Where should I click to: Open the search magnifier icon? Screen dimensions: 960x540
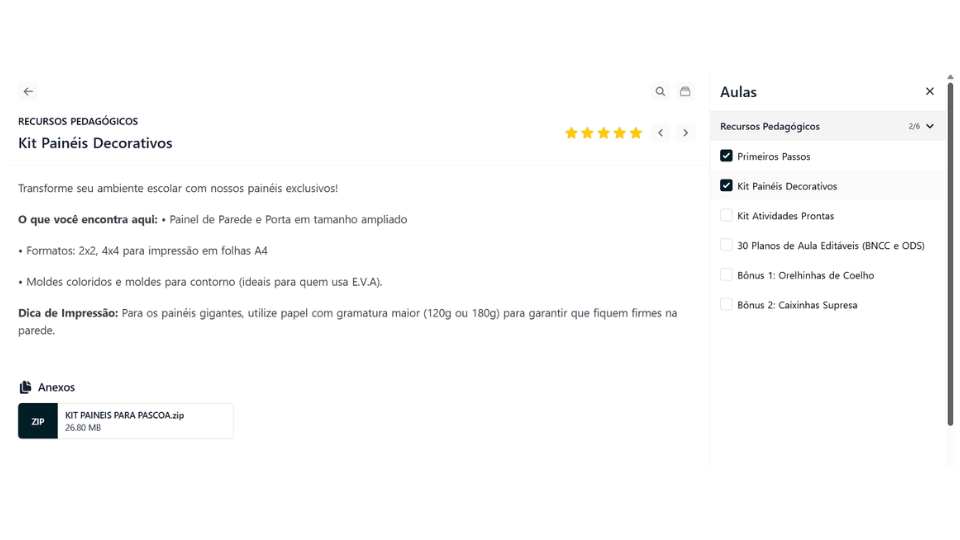pyautogui.click(x=660, y=91)
